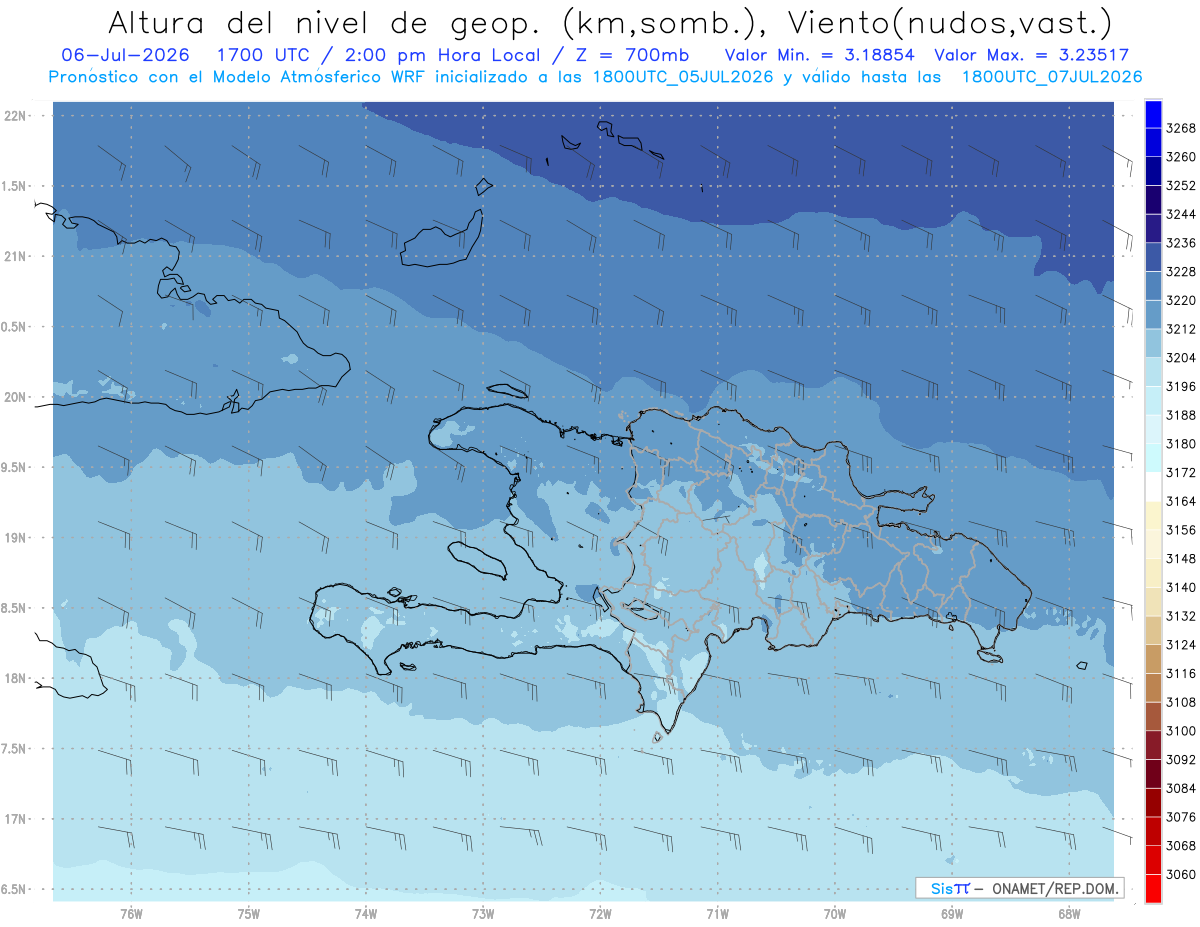Image resolution: width=1200 pixels, height=927 pixels.
Task: Click the '73W' longitude label
Action: click(x=483, y=914)
